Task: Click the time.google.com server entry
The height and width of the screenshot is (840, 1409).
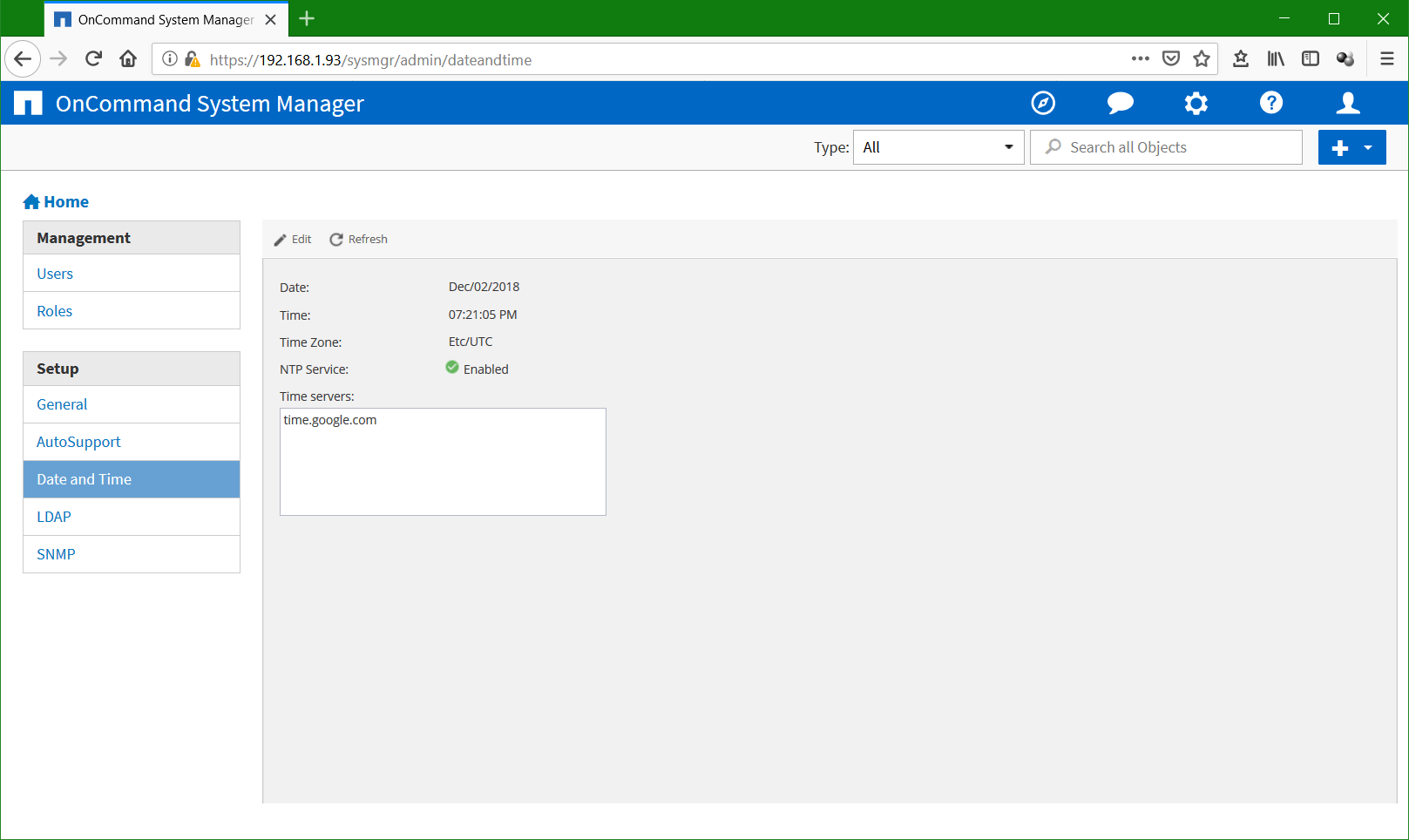Action: point(330,420)
